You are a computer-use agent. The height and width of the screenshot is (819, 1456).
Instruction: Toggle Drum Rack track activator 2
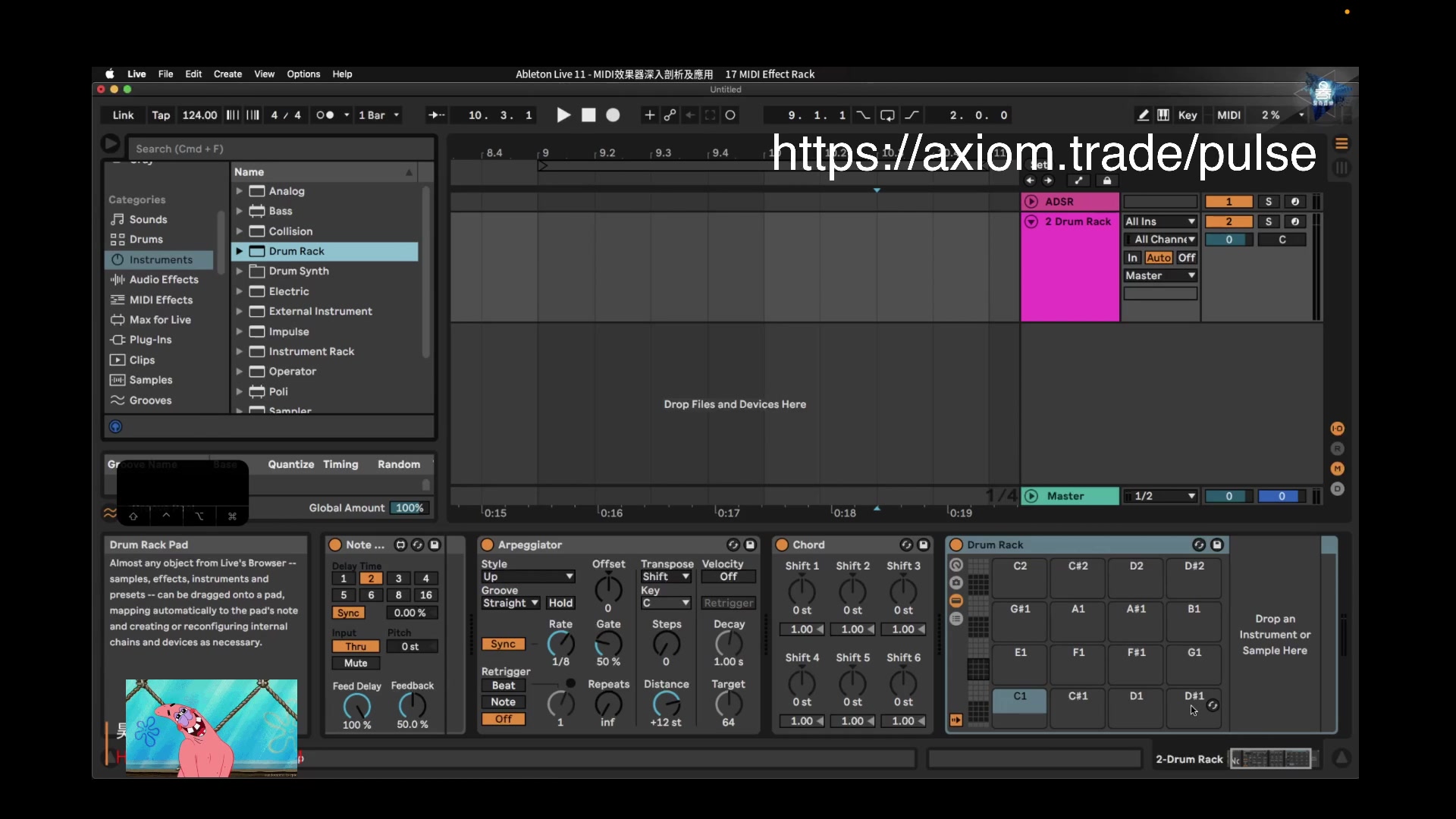1228,221
